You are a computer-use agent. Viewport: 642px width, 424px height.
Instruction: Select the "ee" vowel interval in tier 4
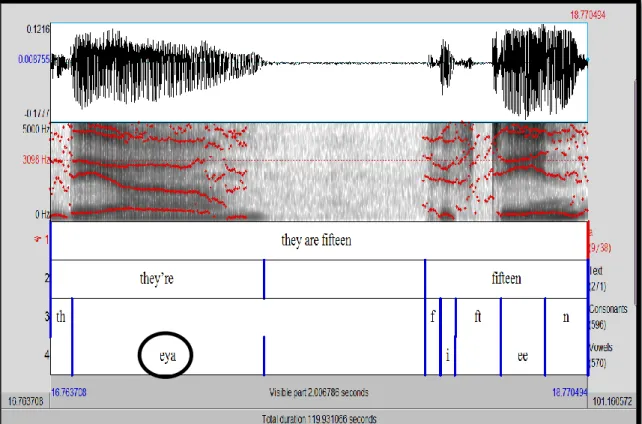(x=523, y=356)
